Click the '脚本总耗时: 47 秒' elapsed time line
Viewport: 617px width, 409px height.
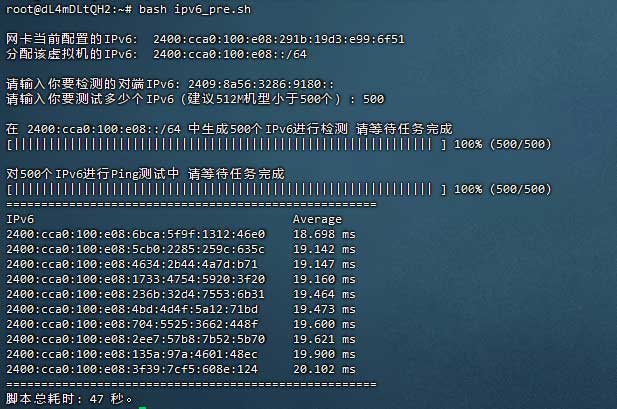click(69, 399)
